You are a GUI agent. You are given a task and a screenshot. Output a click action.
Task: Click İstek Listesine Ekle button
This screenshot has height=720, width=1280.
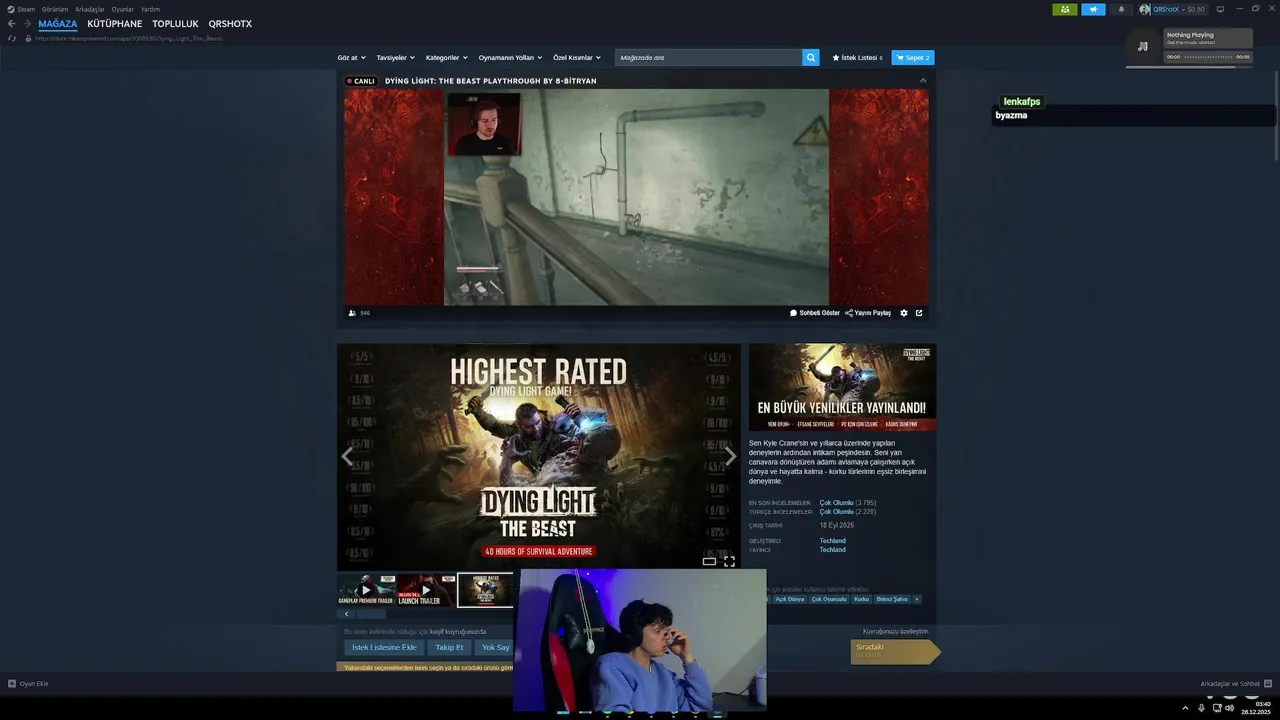384,647
